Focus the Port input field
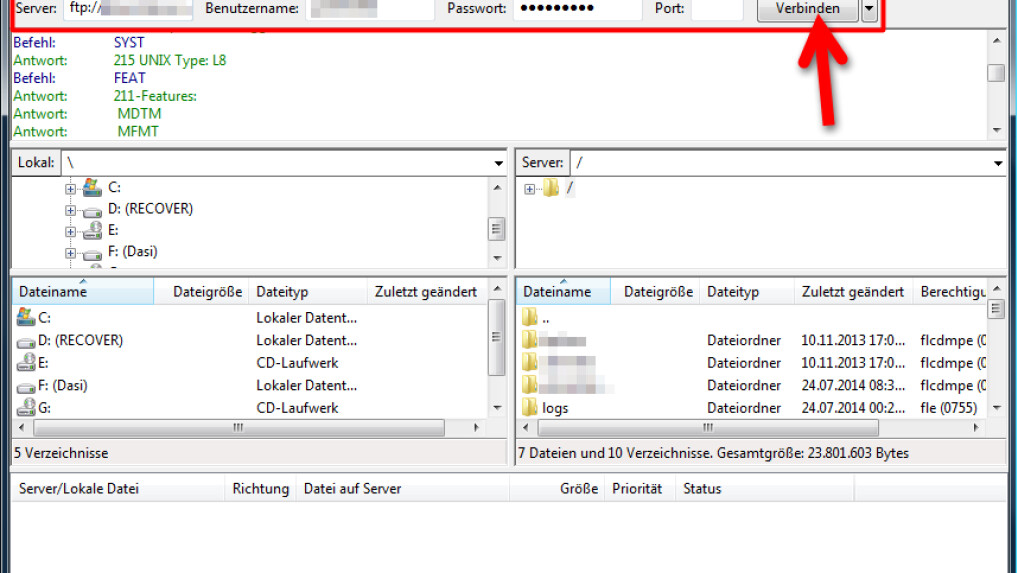 [x=717, y=9]
